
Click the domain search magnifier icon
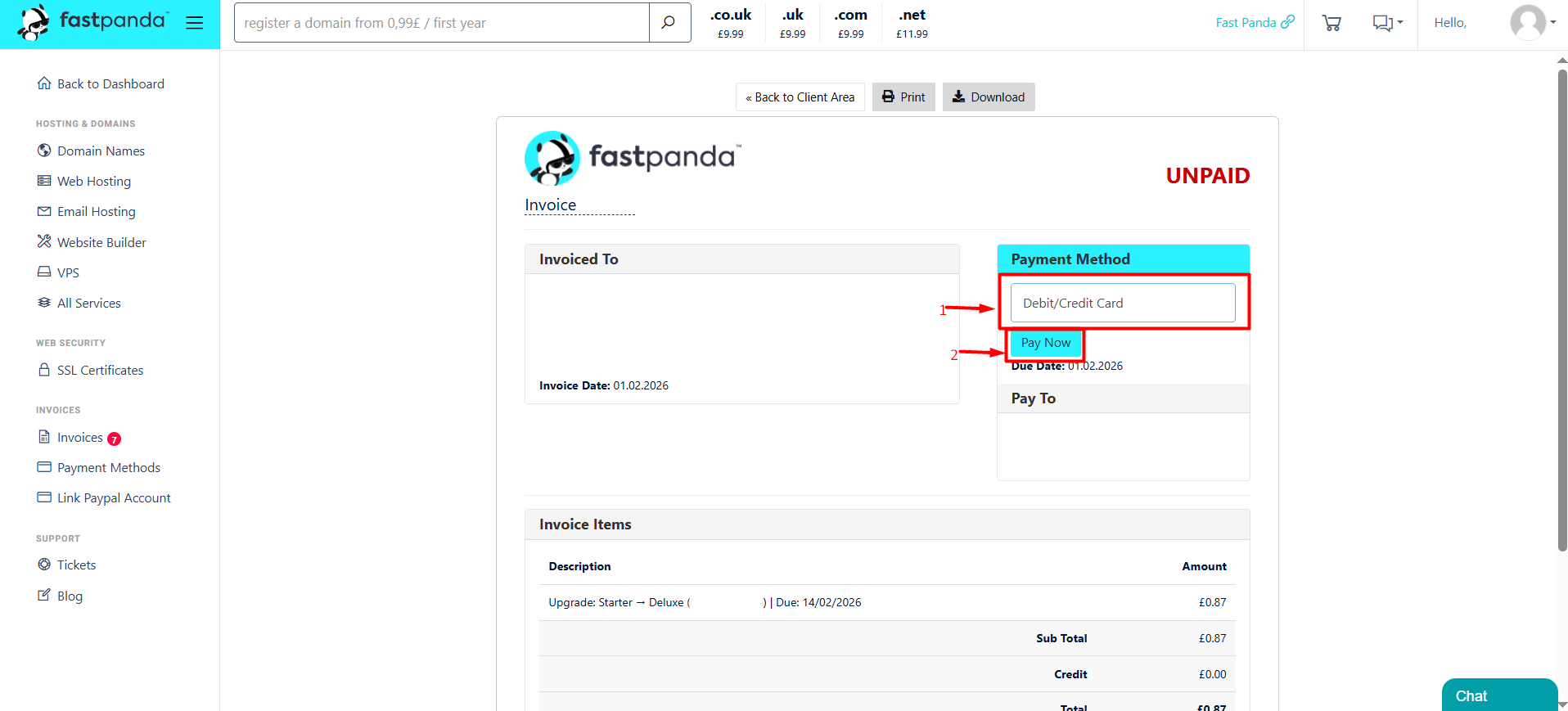pyautogui.click(x=669, y=22)
